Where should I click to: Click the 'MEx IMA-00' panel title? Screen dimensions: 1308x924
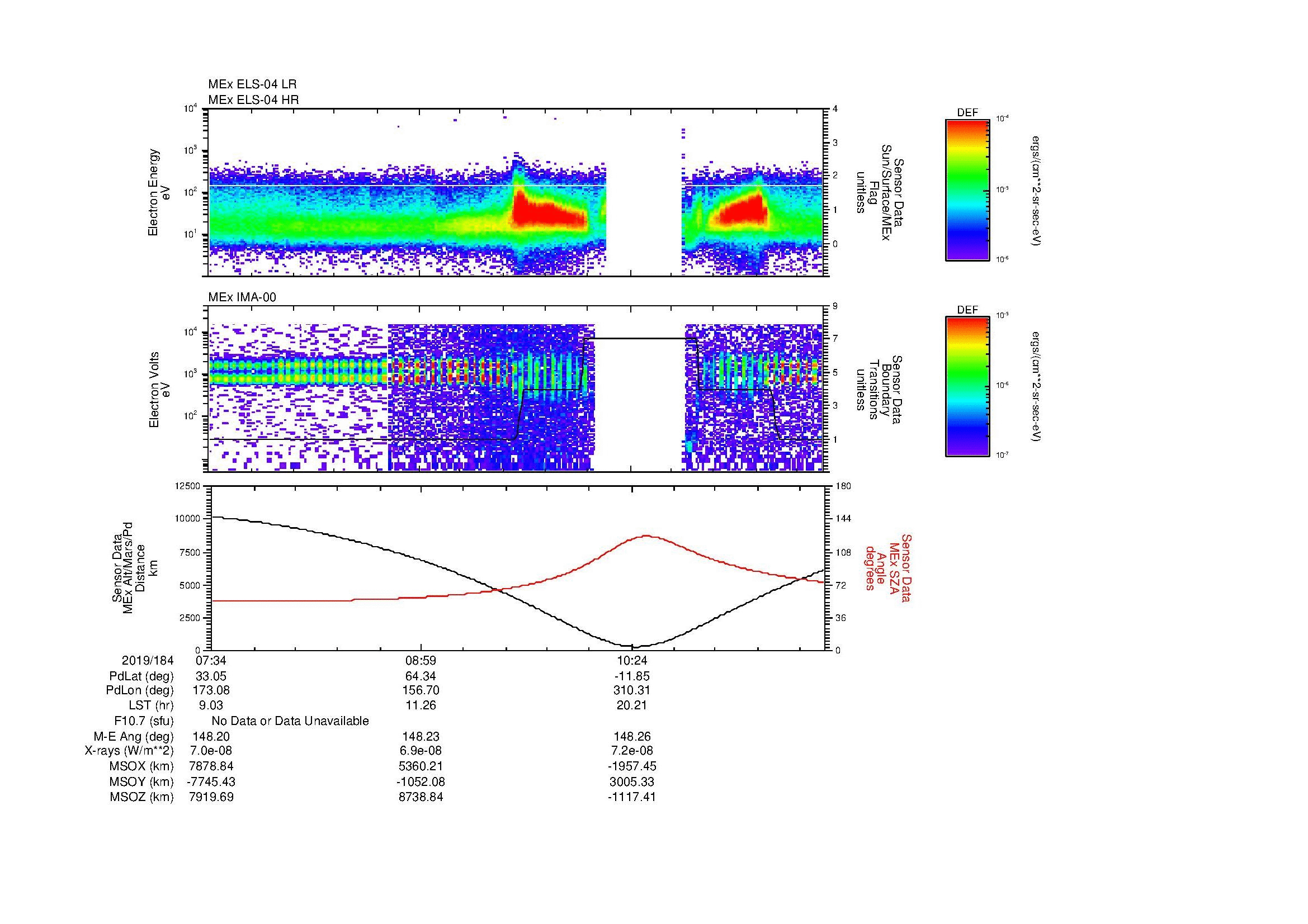point(242,297)
